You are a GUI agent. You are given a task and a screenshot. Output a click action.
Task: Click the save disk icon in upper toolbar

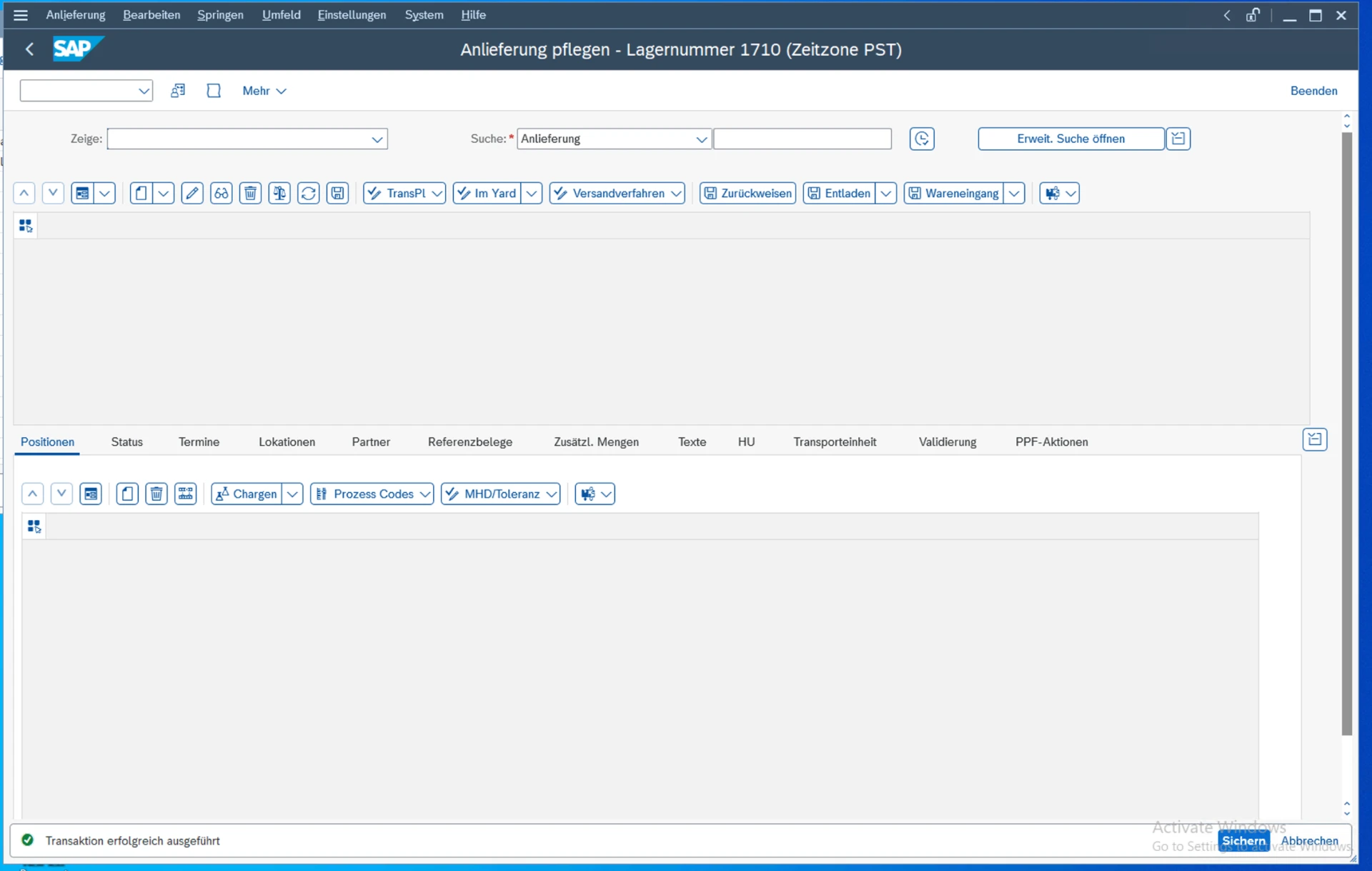pyautogui.click(x=337, y=193)
